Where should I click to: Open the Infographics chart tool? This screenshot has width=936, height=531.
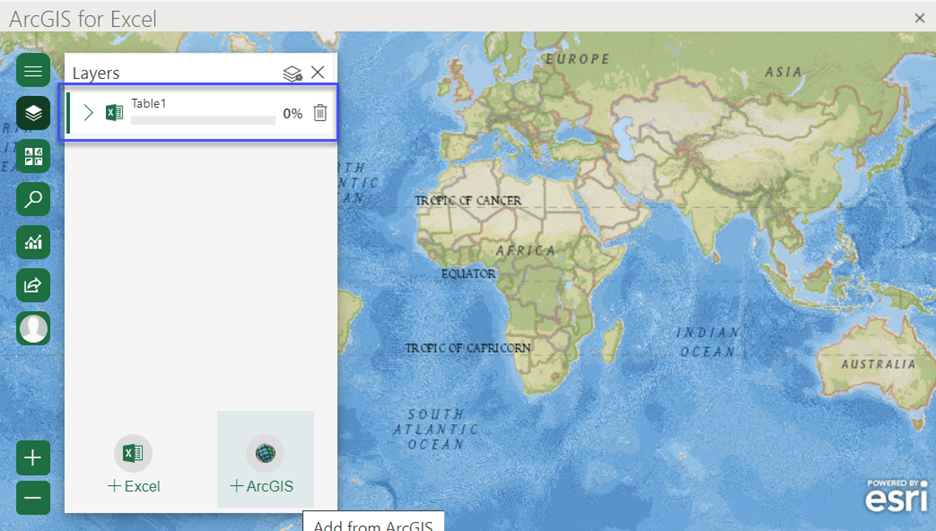(33, 242)
